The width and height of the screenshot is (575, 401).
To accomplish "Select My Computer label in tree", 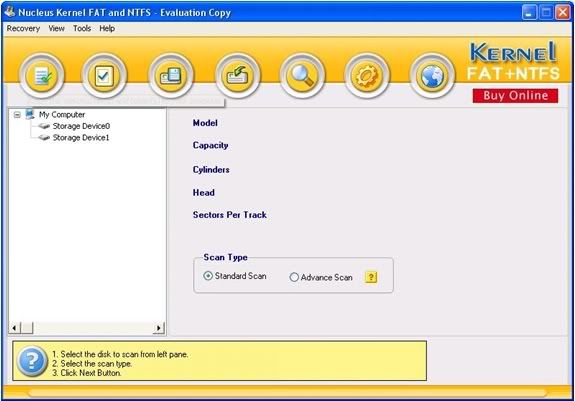I will (x=62, y=115).
